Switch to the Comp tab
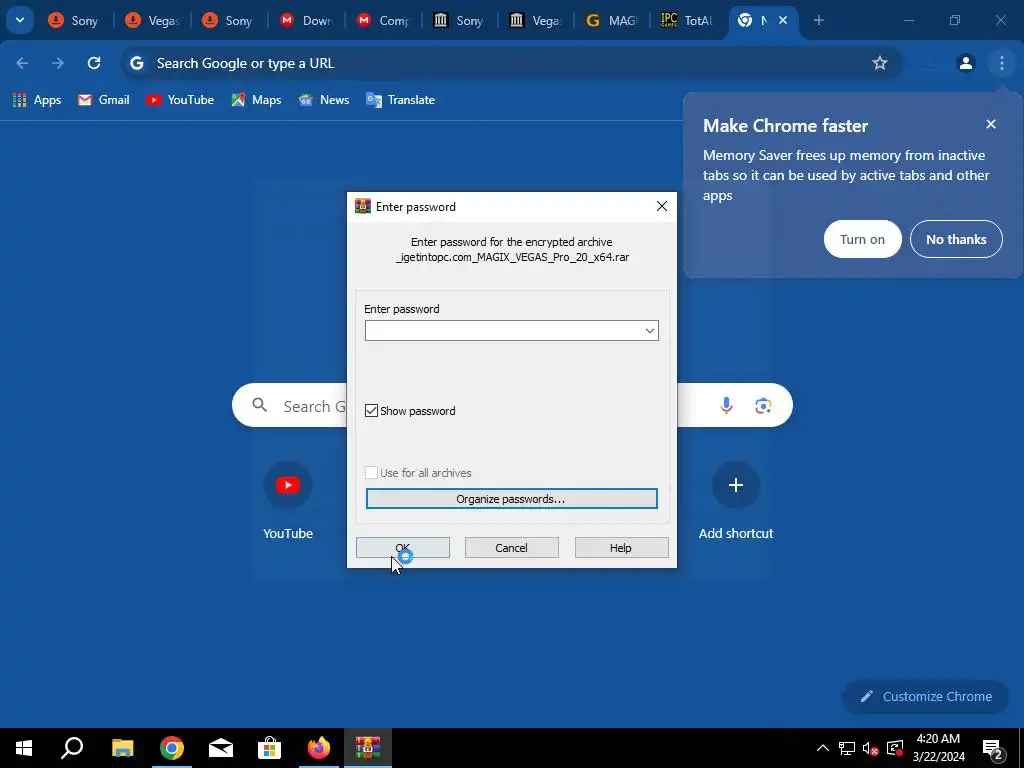Image resolution: width=1024 pixels, height=768 pixels. click(381, 20)
